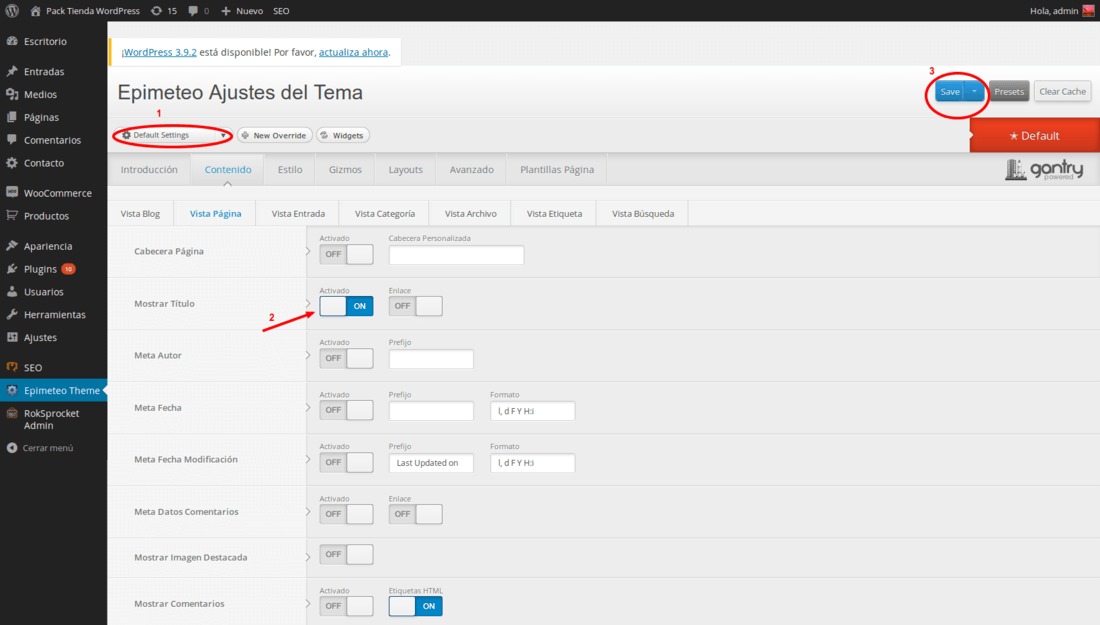
Task: Open Vista Entrada sub-tab
Action: tap(298, 213)
